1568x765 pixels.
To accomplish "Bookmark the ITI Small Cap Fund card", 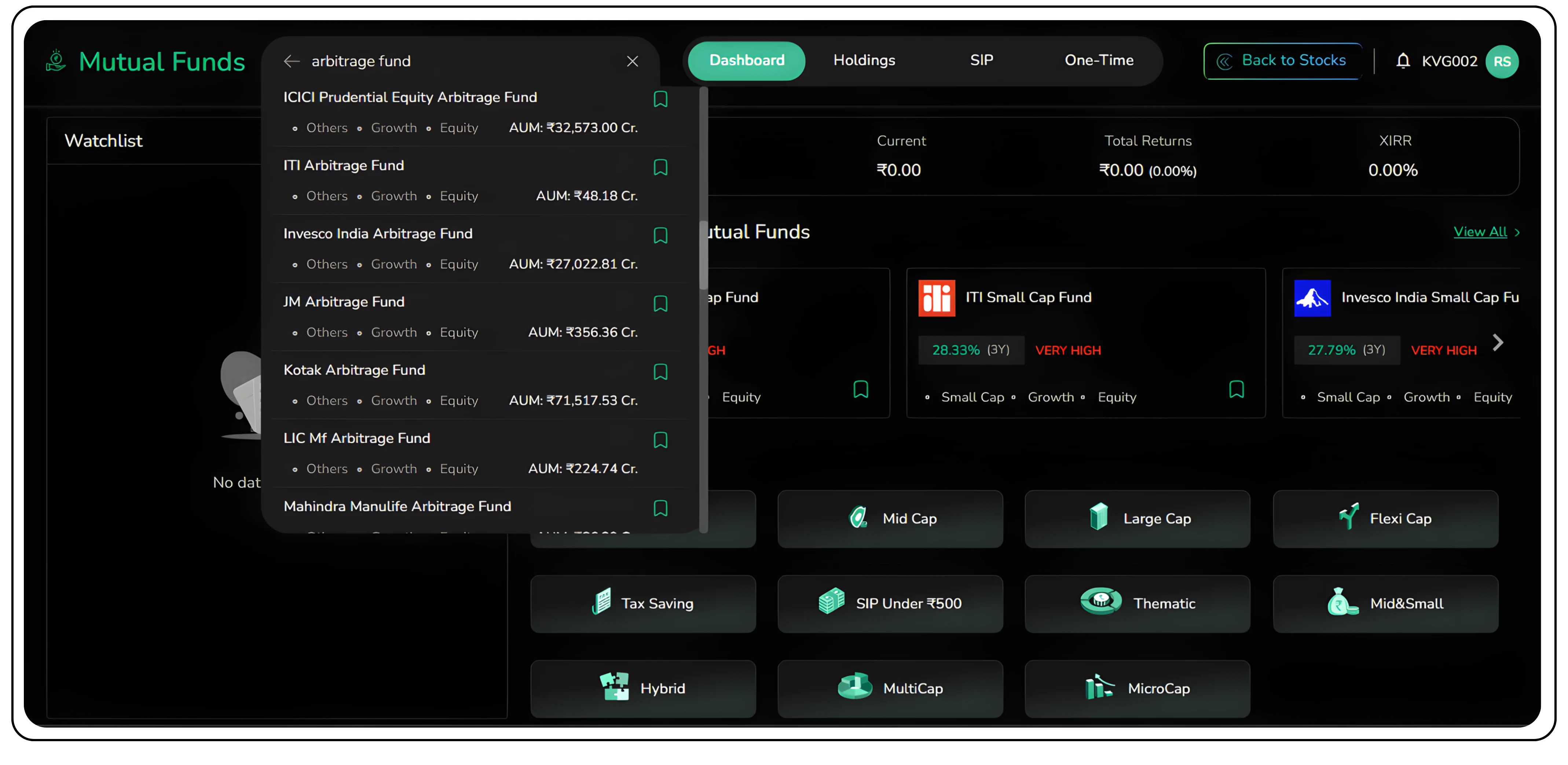I will (1236, 390).
